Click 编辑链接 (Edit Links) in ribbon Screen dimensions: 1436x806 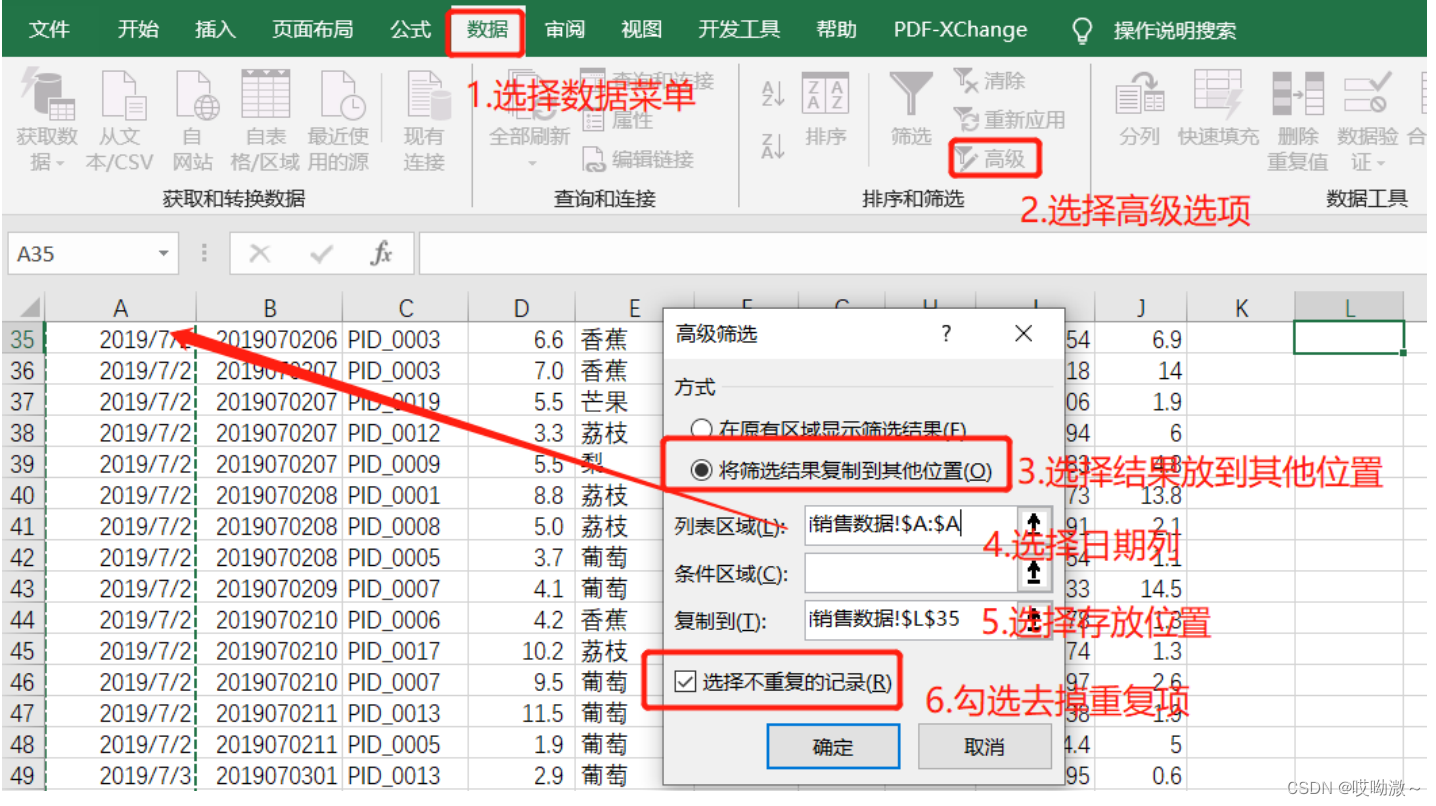coord(638,159)
